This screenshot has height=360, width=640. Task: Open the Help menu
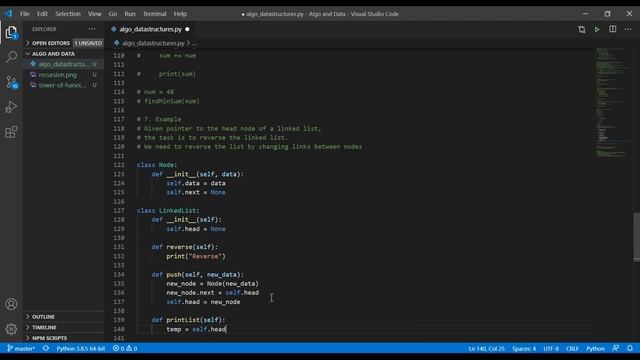coord(180,14)
